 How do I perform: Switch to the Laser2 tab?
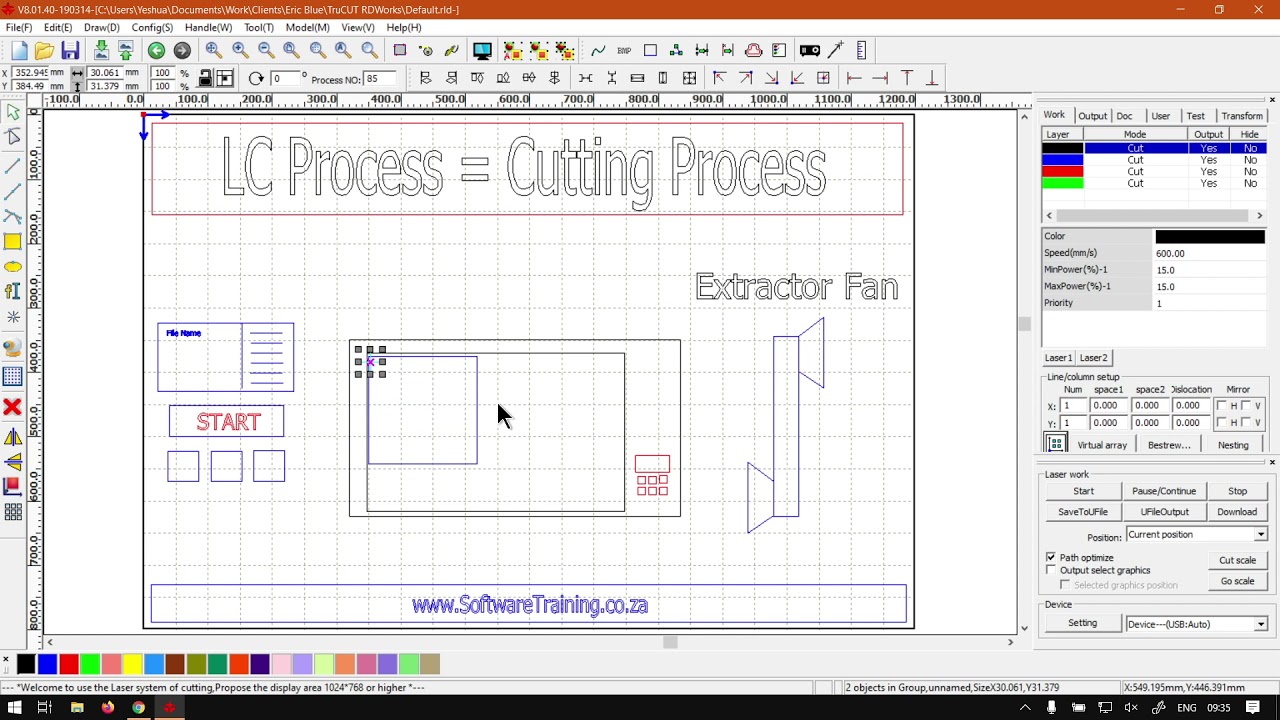1093,358
